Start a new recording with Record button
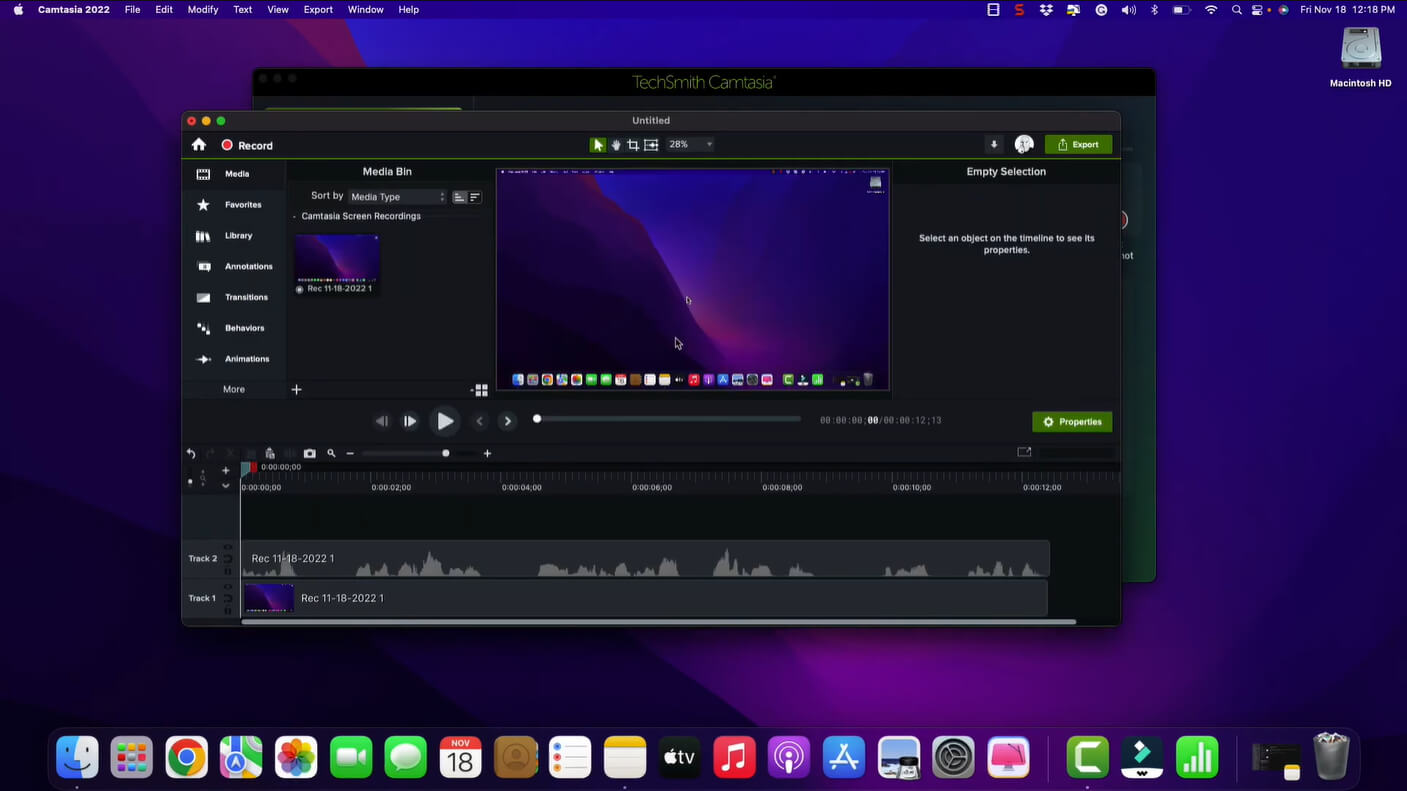The image size is (1407, 791). click(x=247, y=145)
